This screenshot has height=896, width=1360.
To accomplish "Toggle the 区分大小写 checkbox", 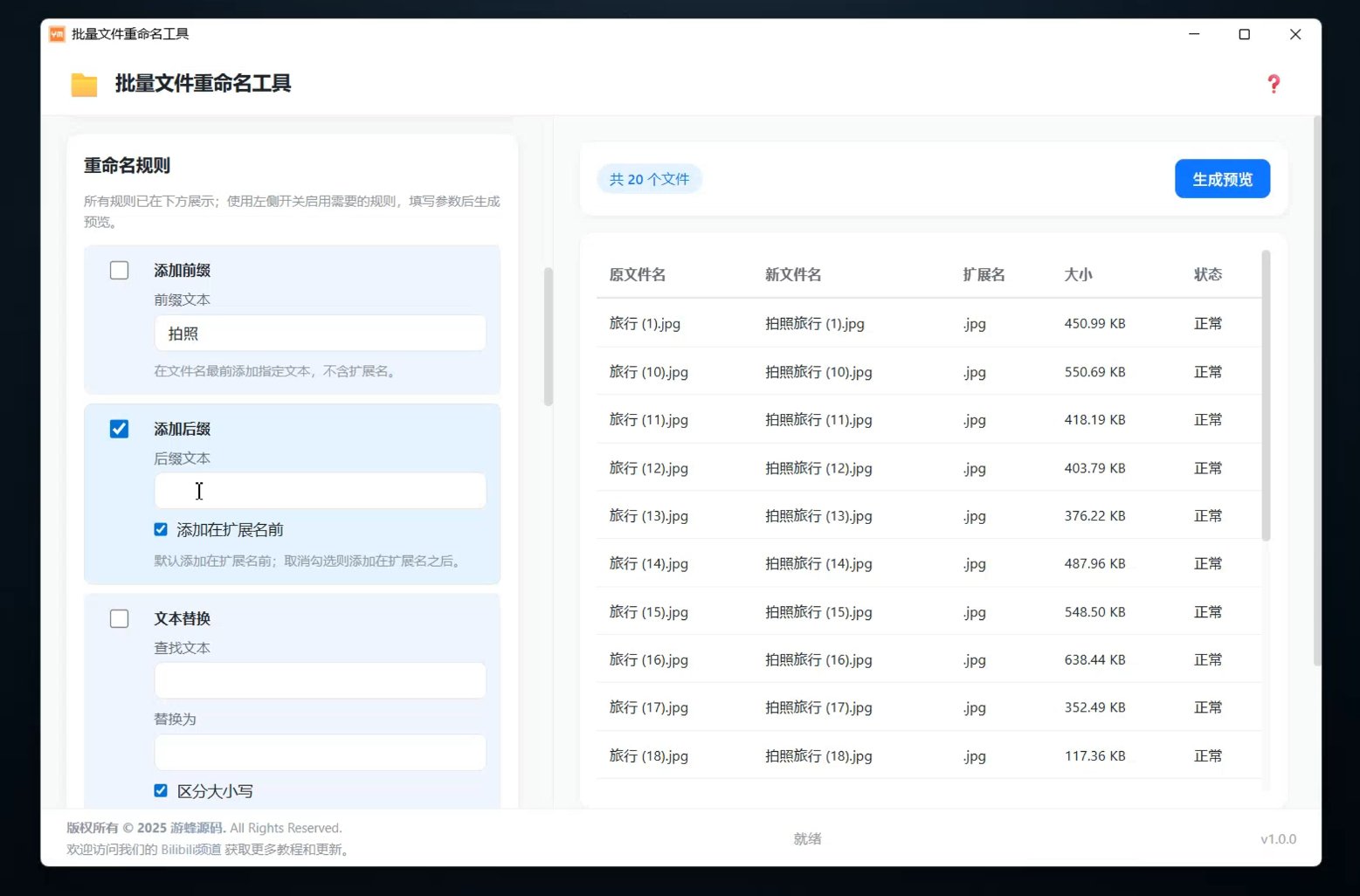I will click(x=161, y=790).
